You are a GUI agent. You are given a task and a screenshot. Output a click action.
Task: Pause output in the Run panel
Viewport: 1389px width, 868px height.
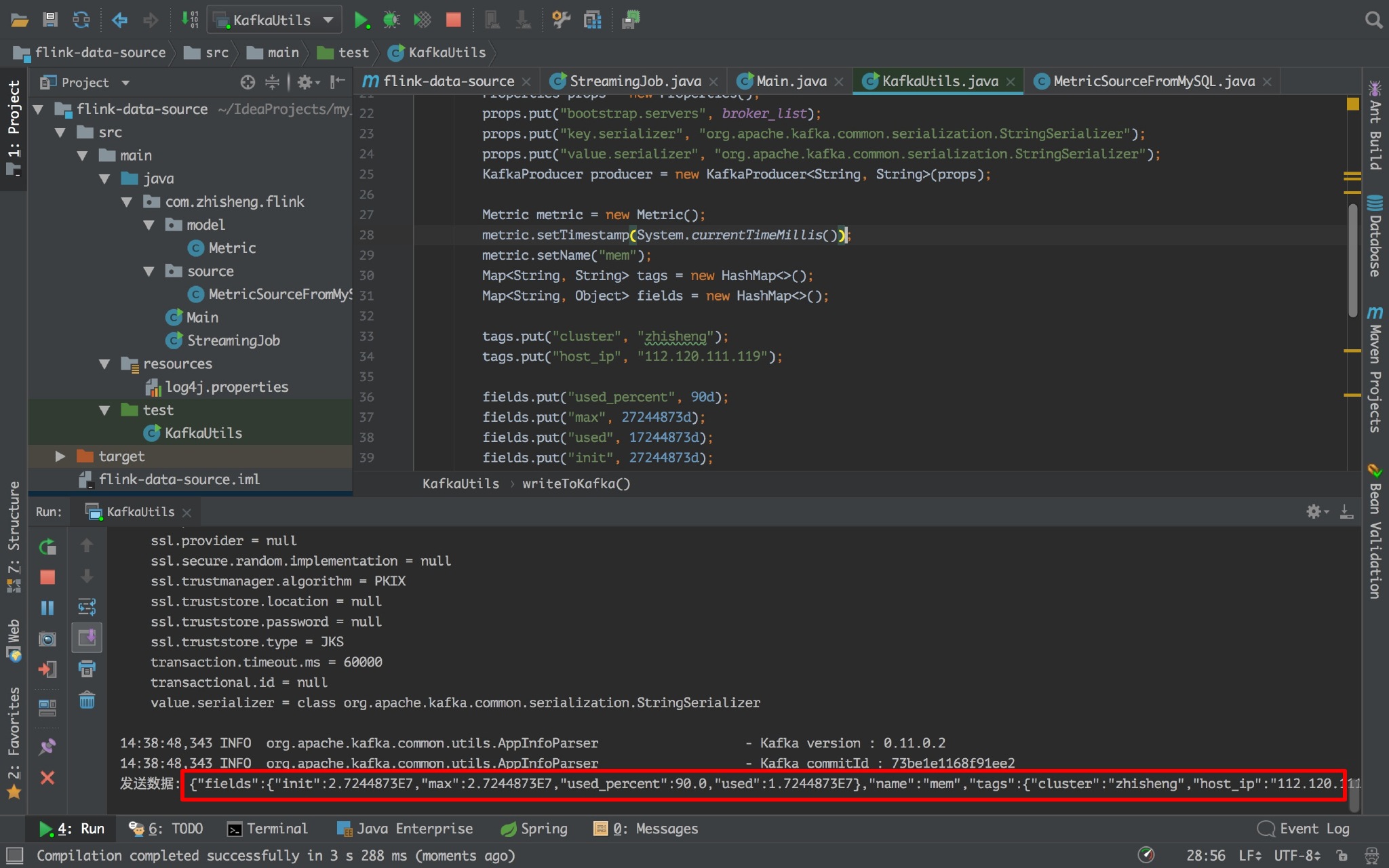coord(47,608)
